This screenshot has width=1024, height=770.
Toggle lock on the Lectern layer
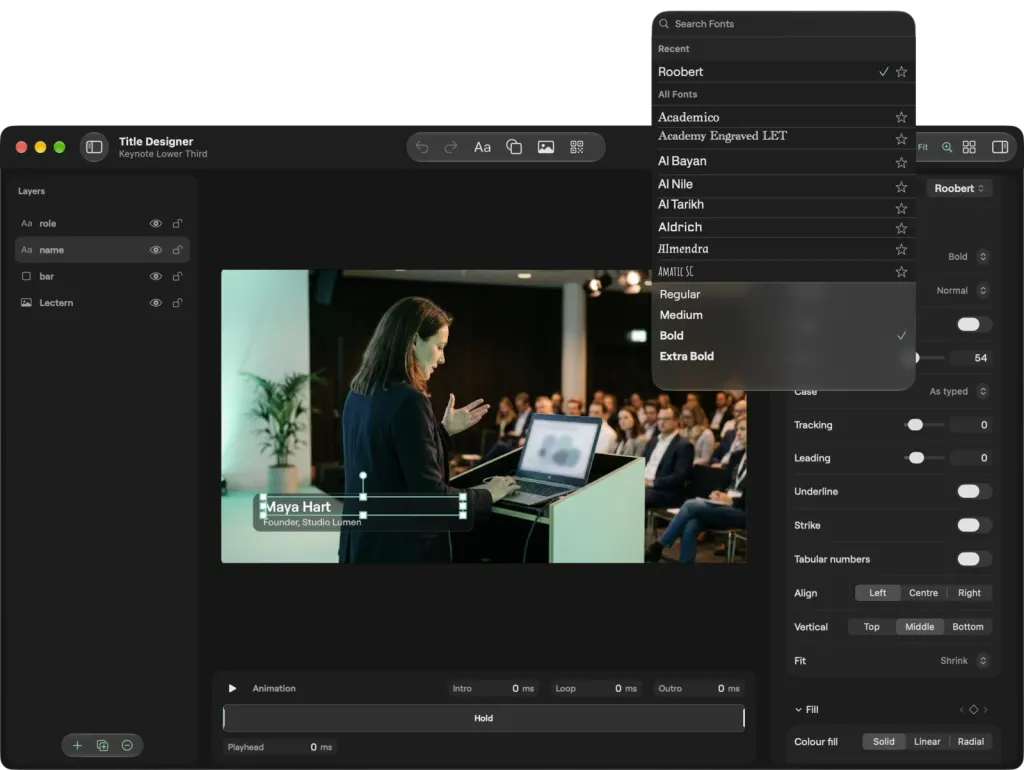pyautogui.click(x=177, y=302)
